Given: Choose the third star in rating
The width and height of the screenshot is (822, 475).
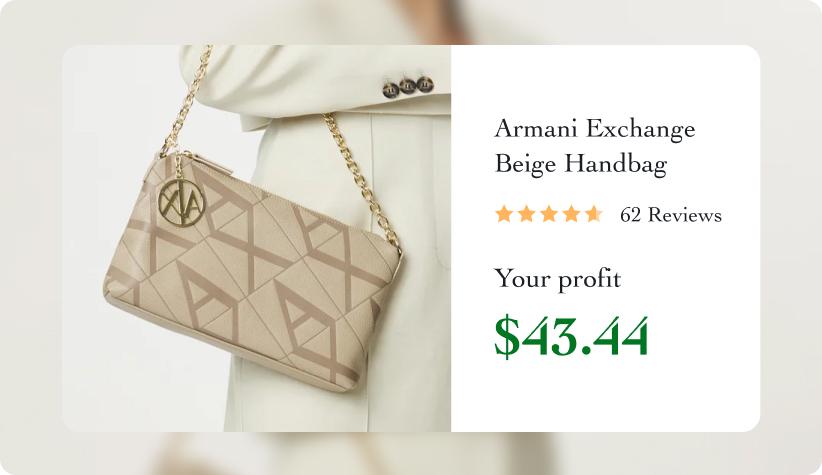Looking at the screenshot, I should click(548, 214).
